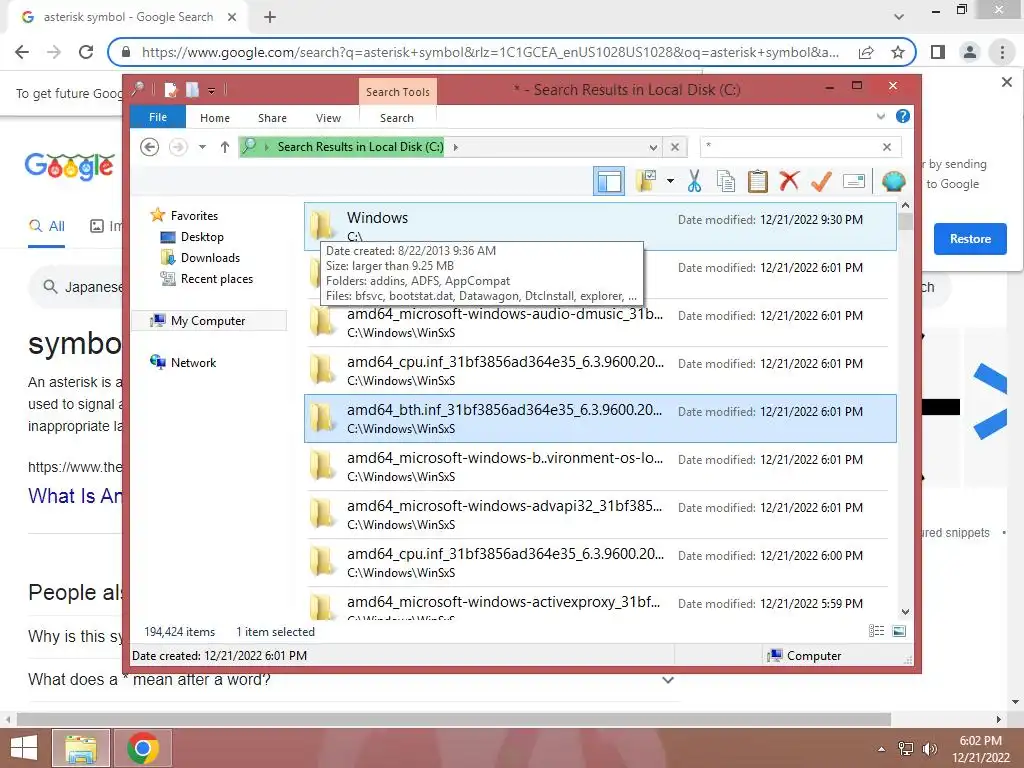Expand the address bar history dropdown

tap(653, 147)
